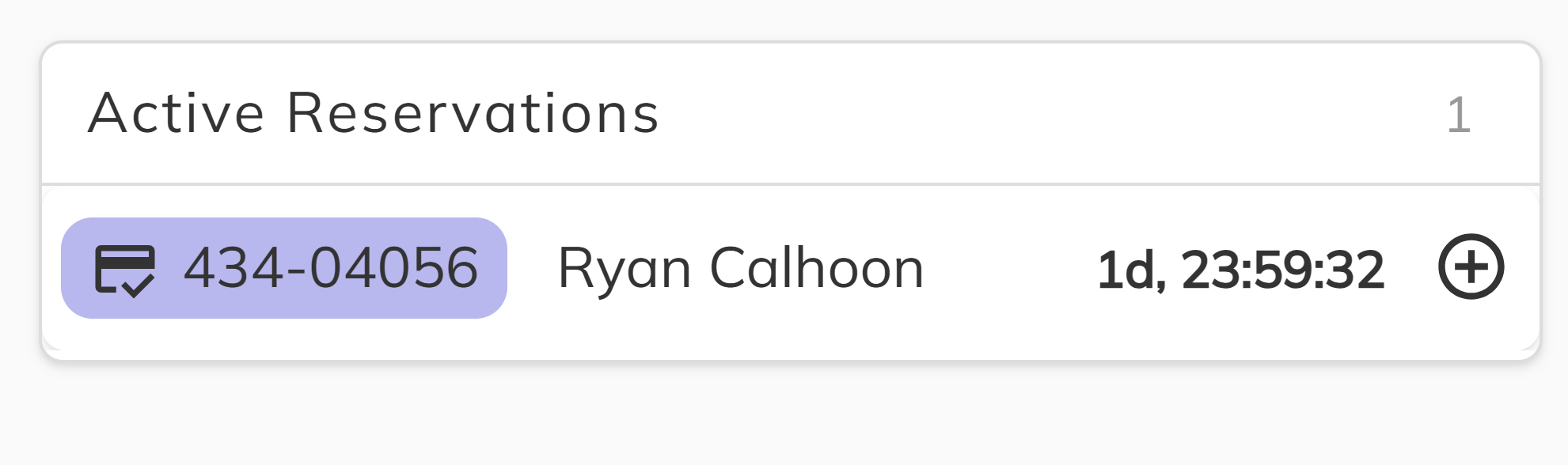Image resolution: width=1568 pixels, height=465 pixels.
Task: Click the circled plus icon
Action: click(1471, 267)
